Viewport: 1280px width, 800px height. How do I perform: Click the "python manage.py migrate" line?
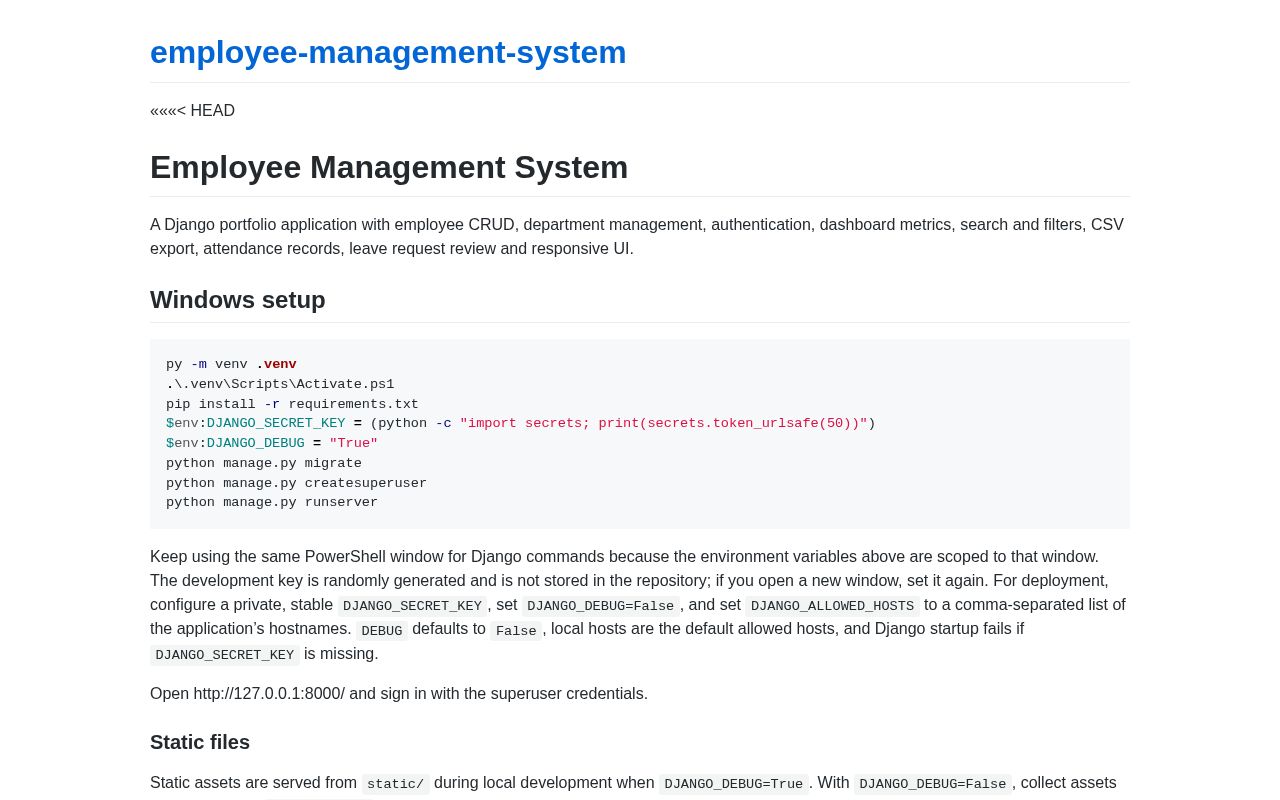click(x=264, y=463)
